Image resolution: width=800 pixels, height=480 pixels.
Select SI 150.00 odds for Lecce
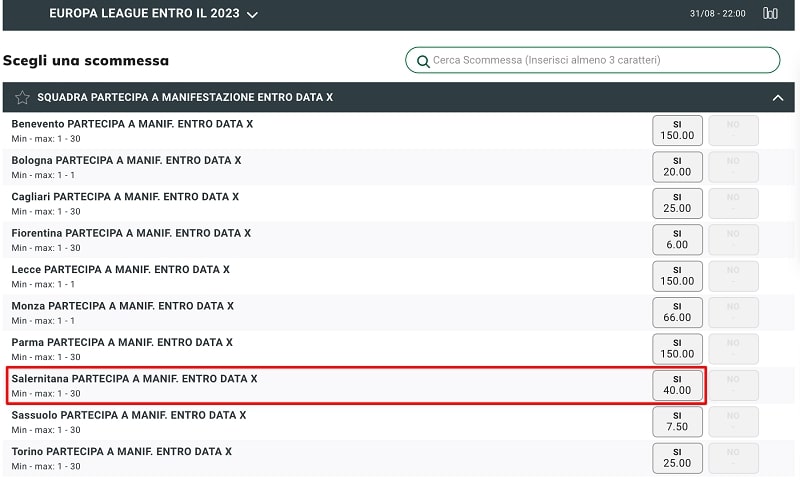(x=677, y=276)
